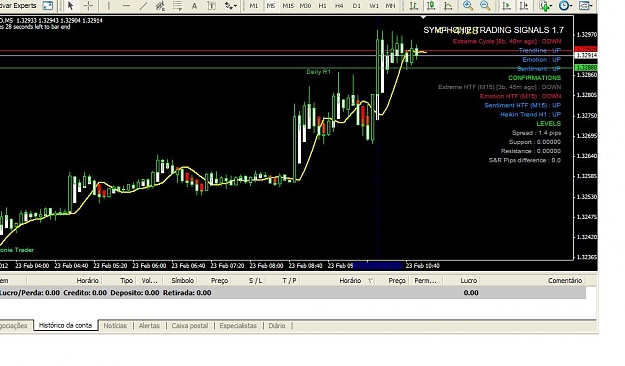Toggle chart shift icon

(x=524, y=6)
